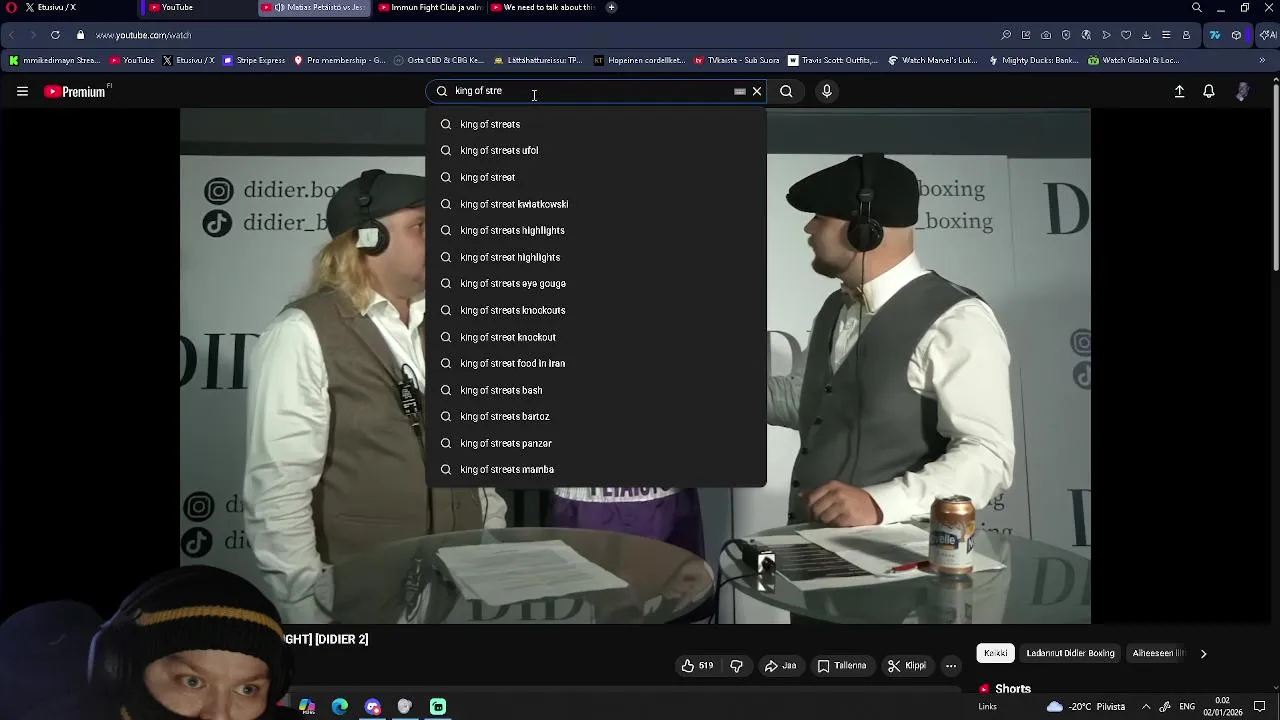Viewport: 1280px width, 720px height.
Task: Select suggestion 'king of streets bartoz'
Action: pyautogui.click(x=596, y=416)
